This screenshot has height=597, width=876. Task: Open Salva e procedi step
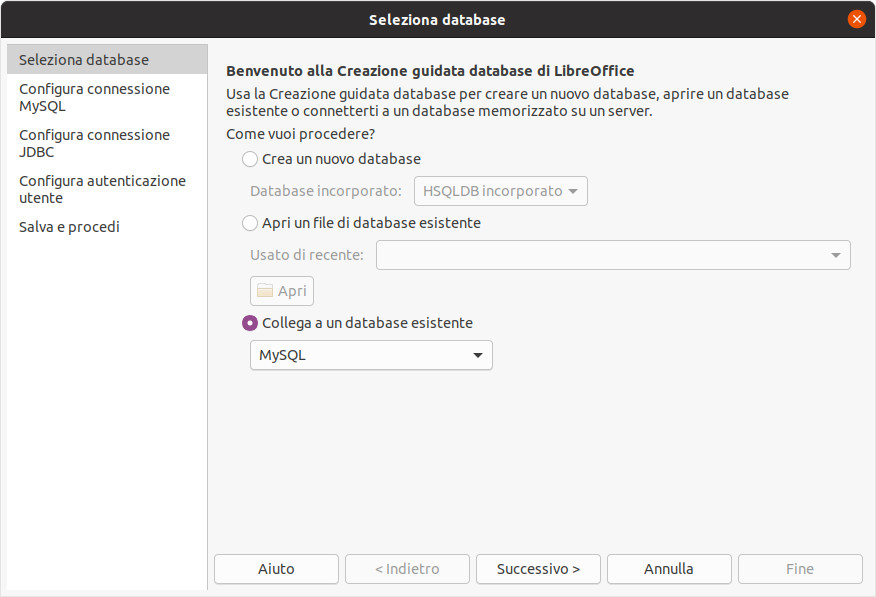(69, 227)
